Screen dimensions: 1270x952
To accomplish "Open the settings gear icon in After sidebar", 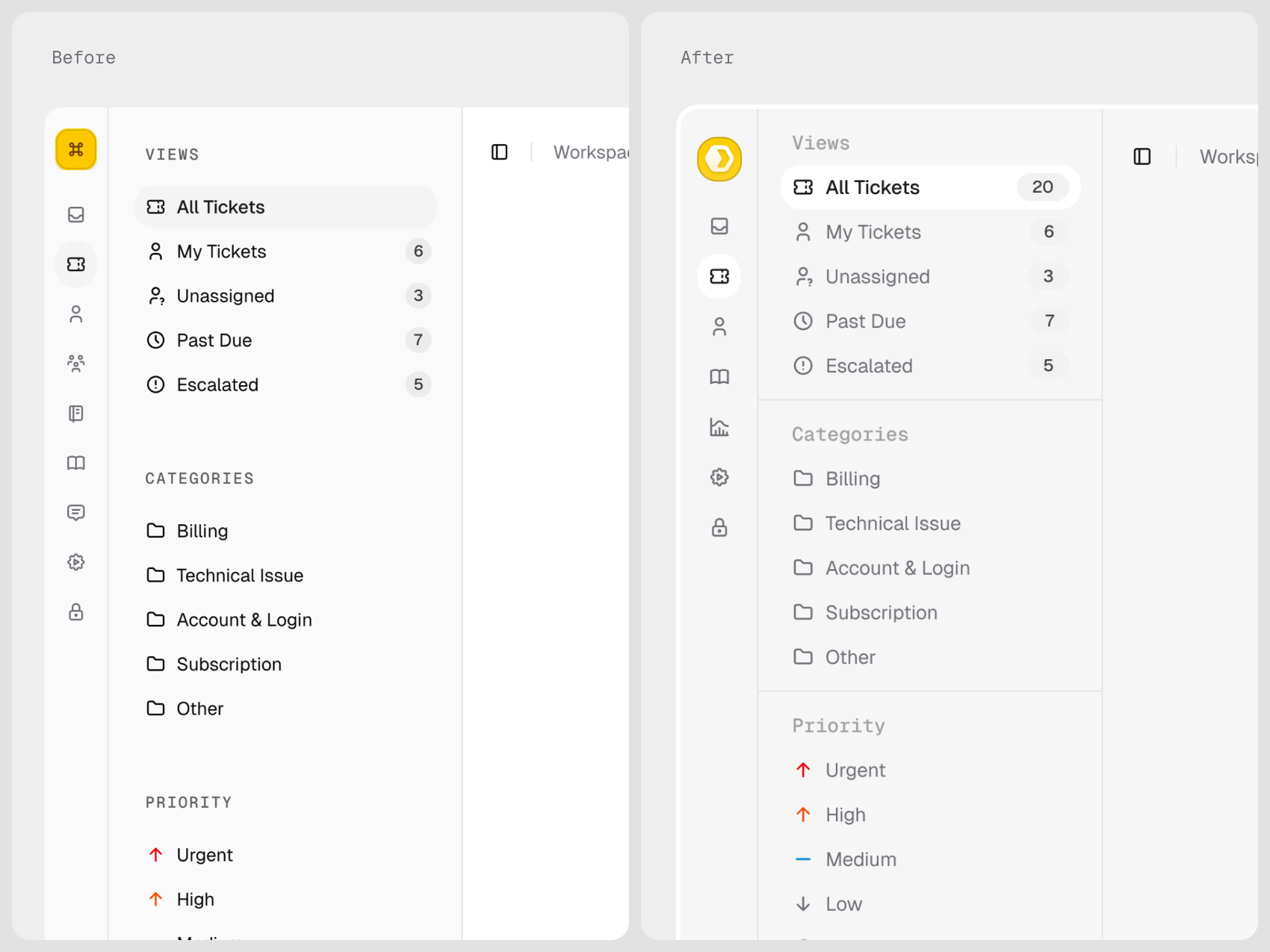I will (x=719, y=477).
